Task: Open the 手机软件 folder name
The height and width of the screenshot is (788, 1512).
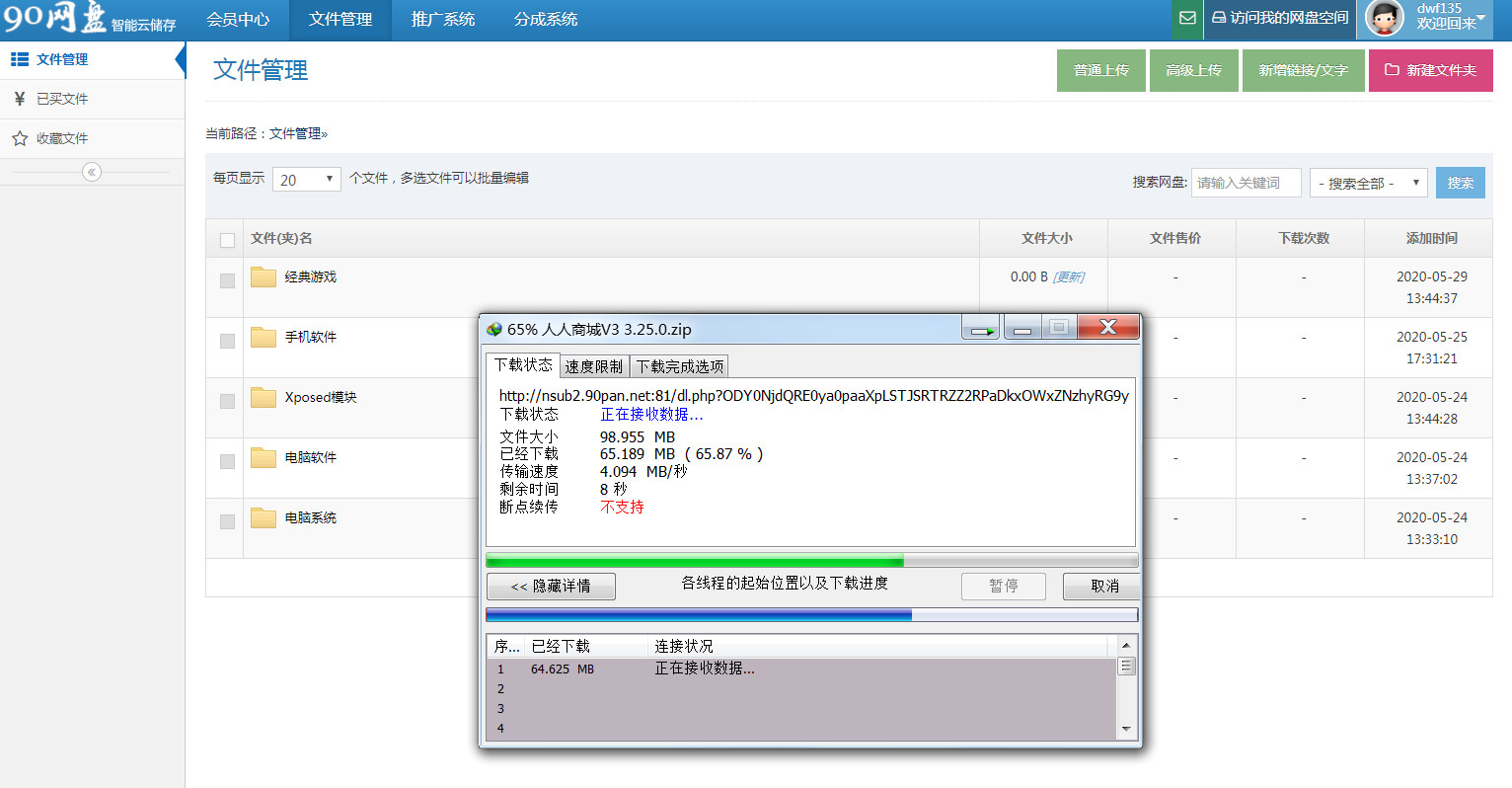Action: [x=311, y=338]
